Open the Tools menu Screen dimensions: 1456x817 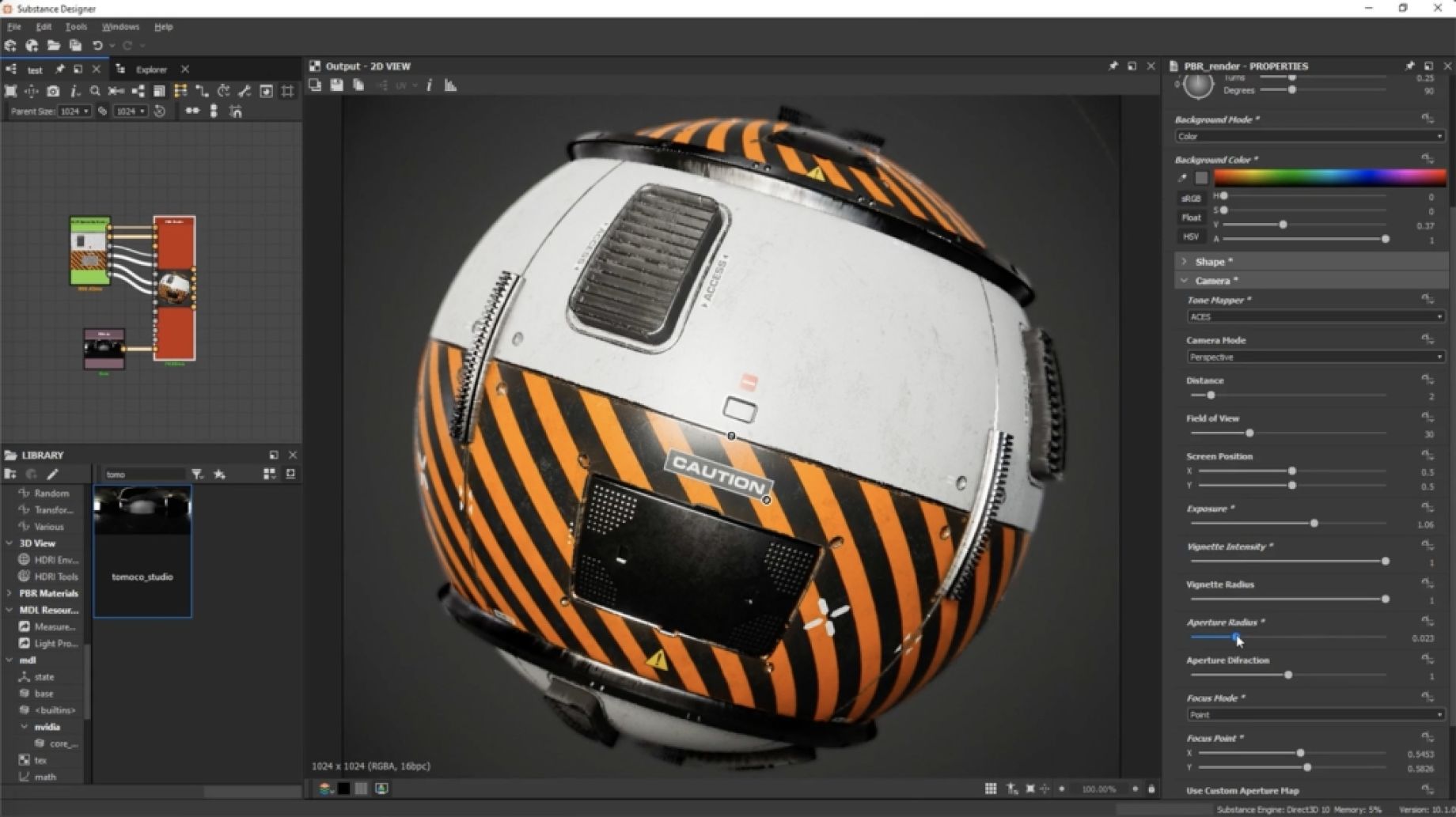pyautogui.click(x=76, y=27)
